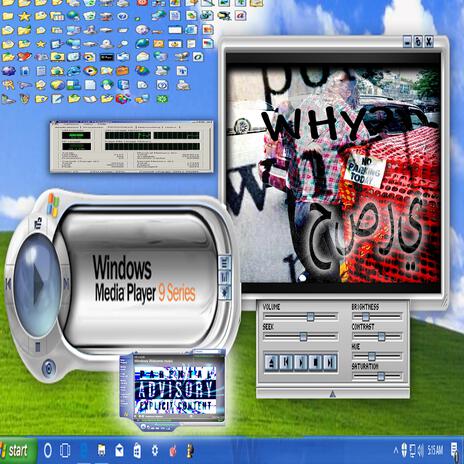Click the next track button right of the big play button
Viewport: 464px width, 464px height.
[66, 284]
